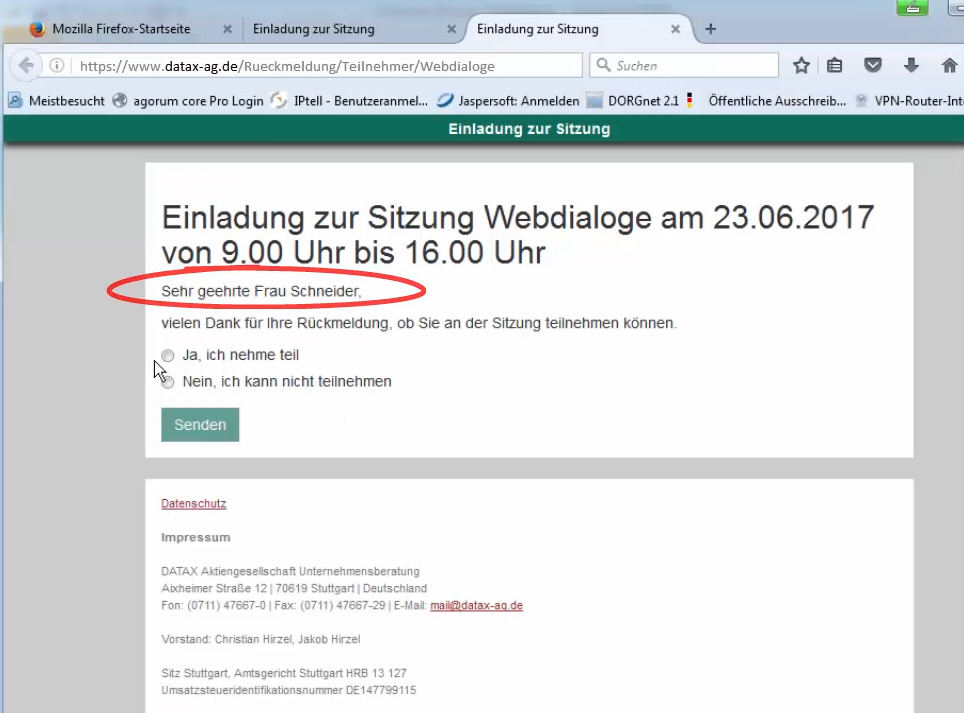The width and height of the screenshot is (964, 713).
Task: Click the magnifier icon in search box
Action: [x=604, y=65]
